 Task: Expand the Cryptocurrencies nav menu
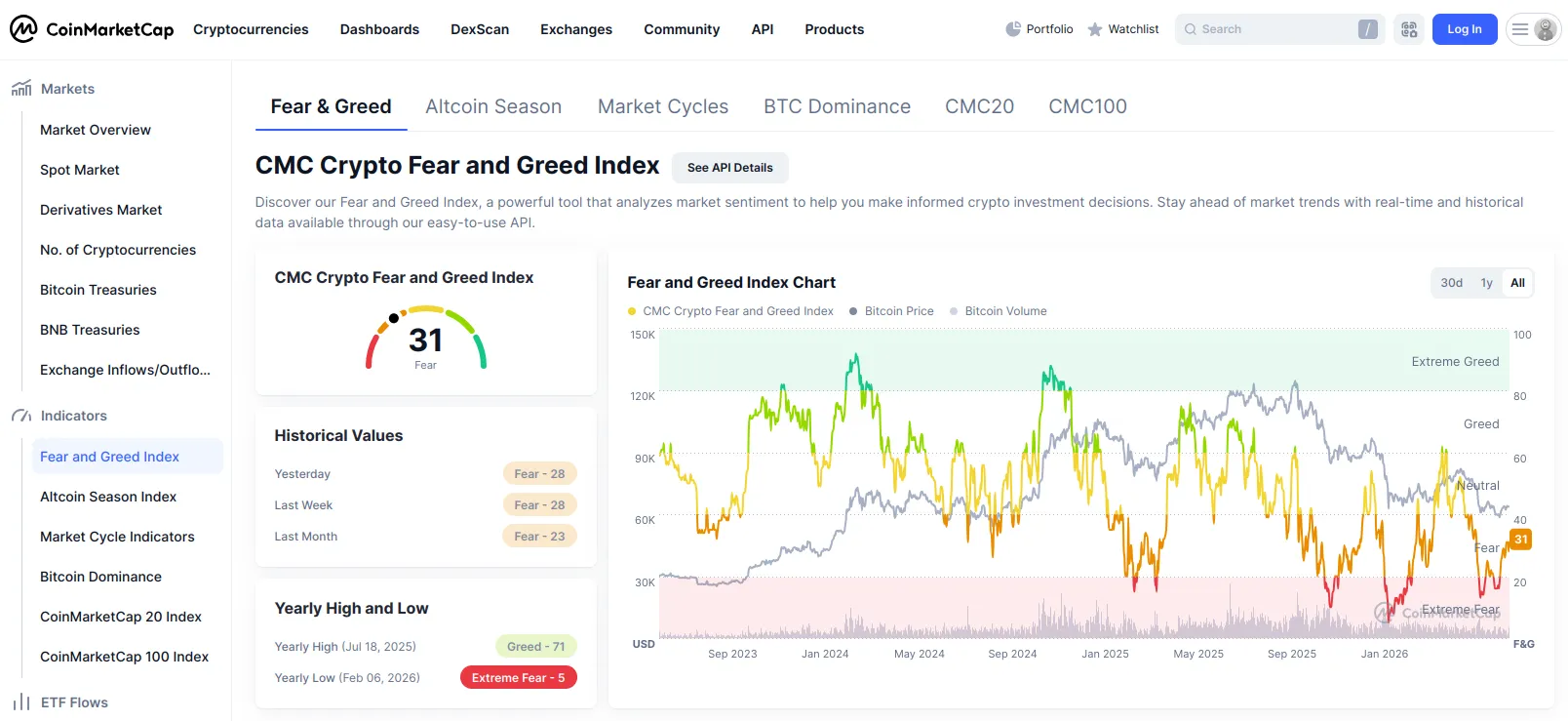251,29
